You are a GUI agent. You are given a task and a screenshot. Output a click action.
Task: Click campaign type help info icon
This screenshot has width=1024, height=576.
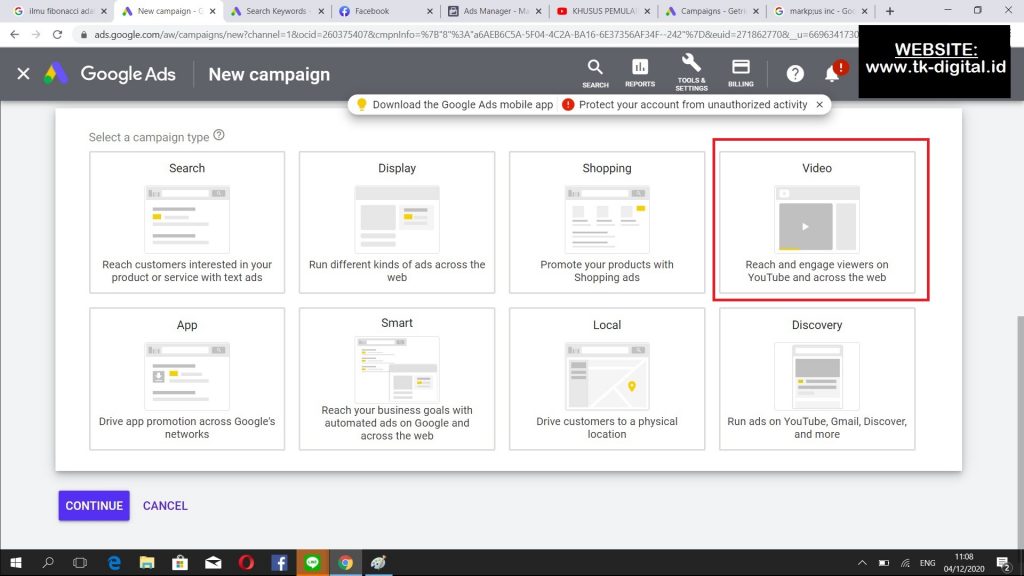click(x=219, y=136)
